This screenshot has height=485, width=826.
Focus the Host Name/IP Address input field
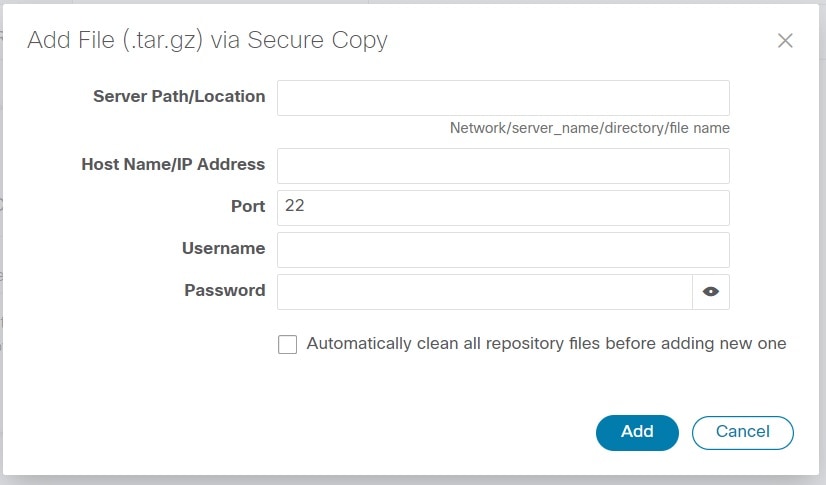503,166
